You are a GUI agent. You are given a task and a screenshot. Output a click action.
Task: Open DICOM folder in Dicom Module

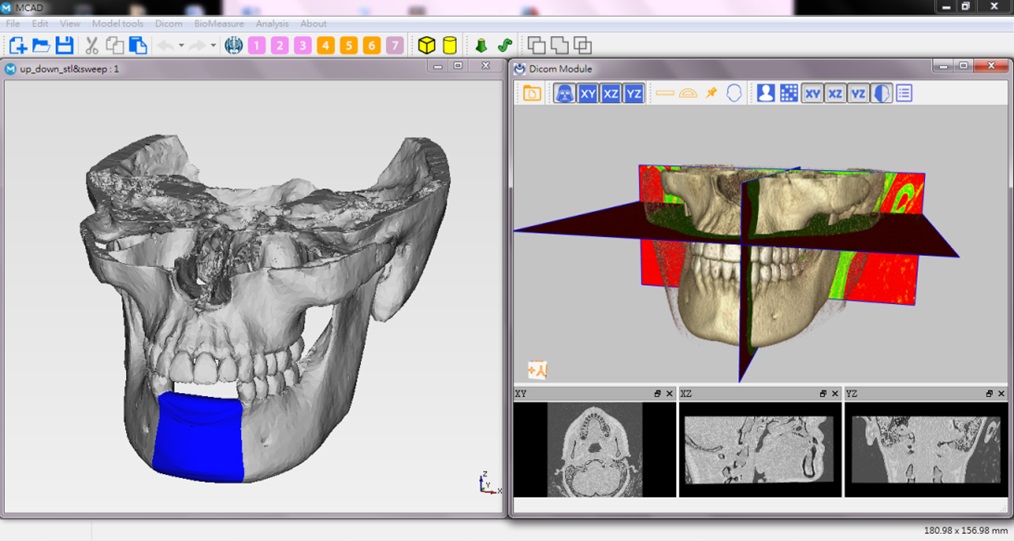[532, 93]
